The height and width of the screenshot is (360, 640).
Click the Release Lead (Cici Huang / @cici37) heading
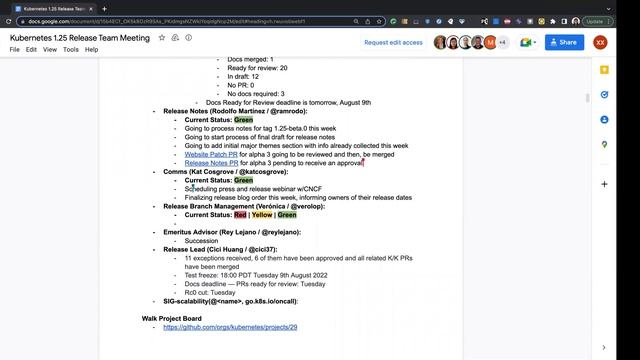click(220, 249)
